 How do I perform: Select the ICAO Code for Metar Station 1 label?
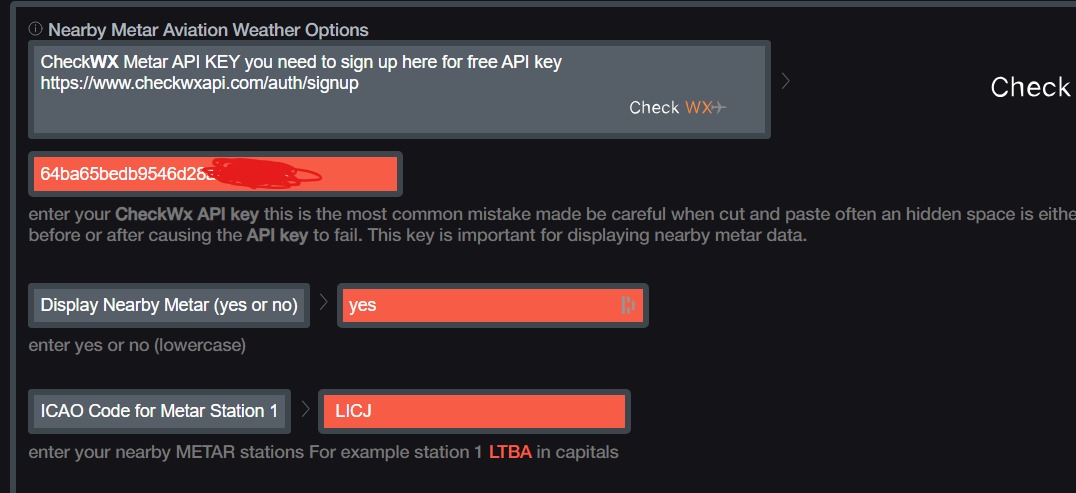(x=159, y=411)
